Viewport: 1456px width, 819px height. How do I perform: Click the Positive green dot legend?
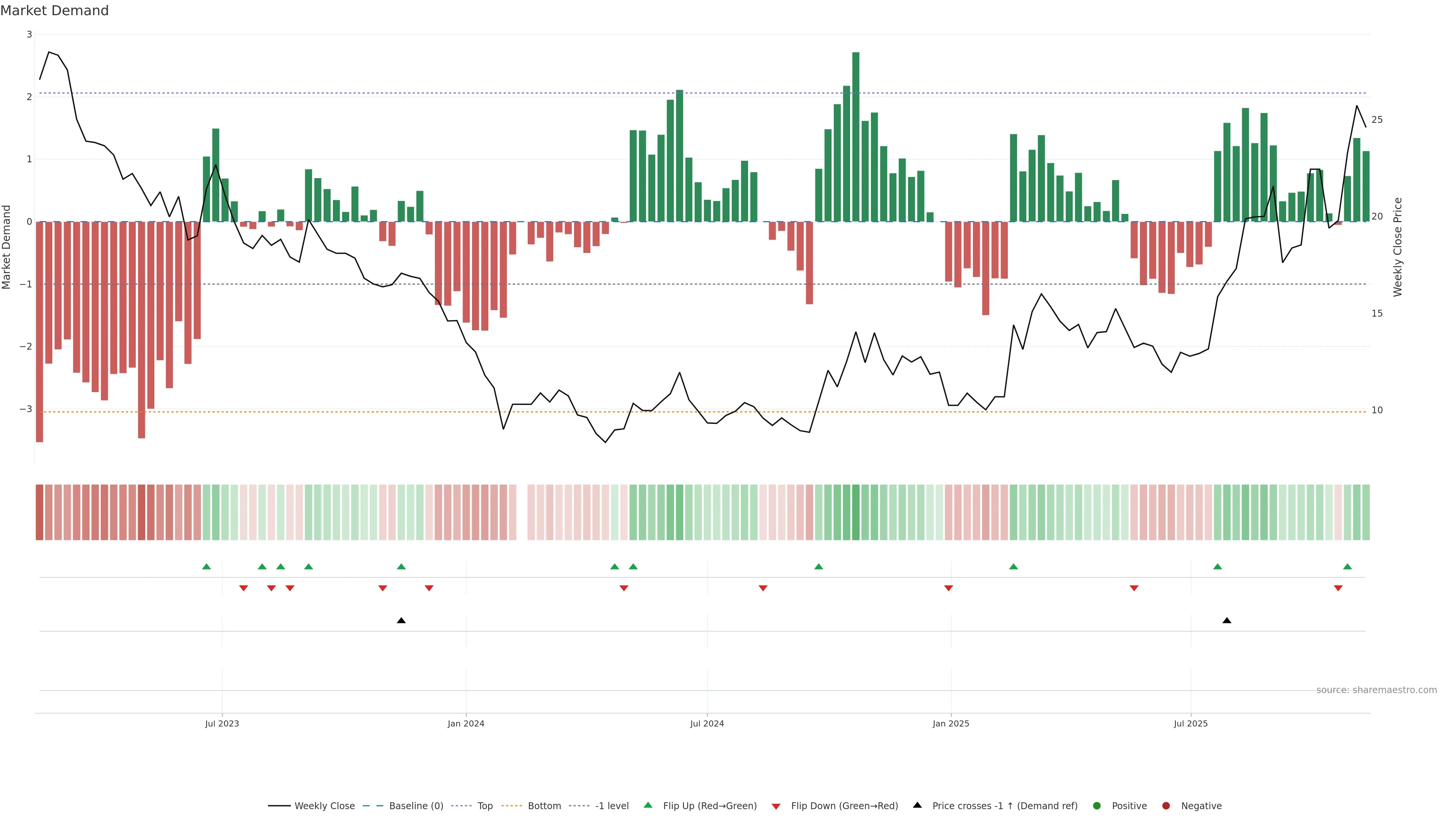coord(1097,805)
